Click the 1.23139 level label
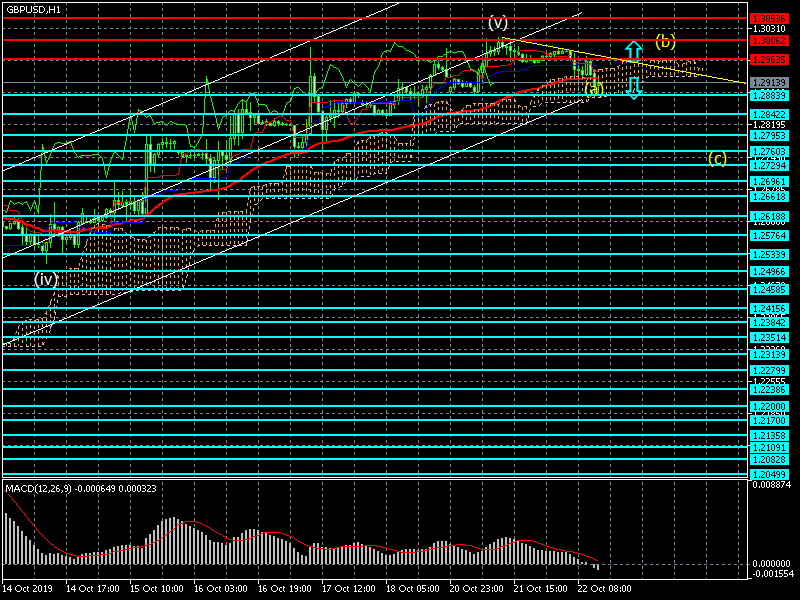The width and height of the screenshot is (800, 600). click(x=769, y=355)
